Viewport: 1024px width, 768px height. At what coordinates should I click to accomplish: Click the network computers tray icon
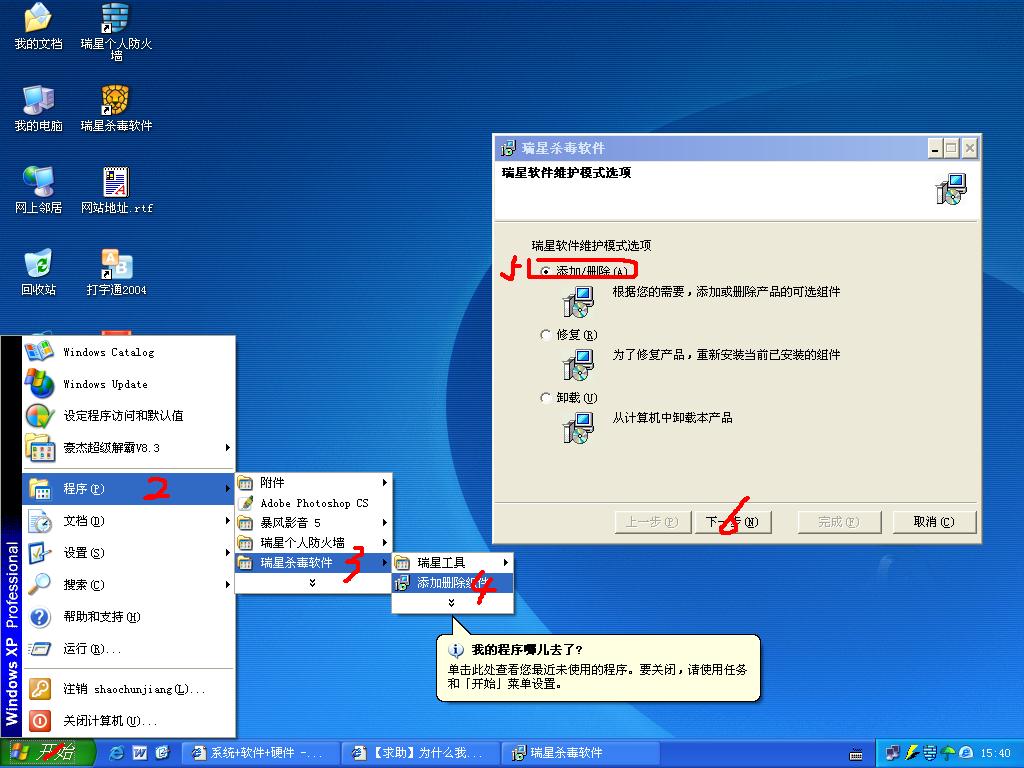pyautogui.click(x=892, y=753)
